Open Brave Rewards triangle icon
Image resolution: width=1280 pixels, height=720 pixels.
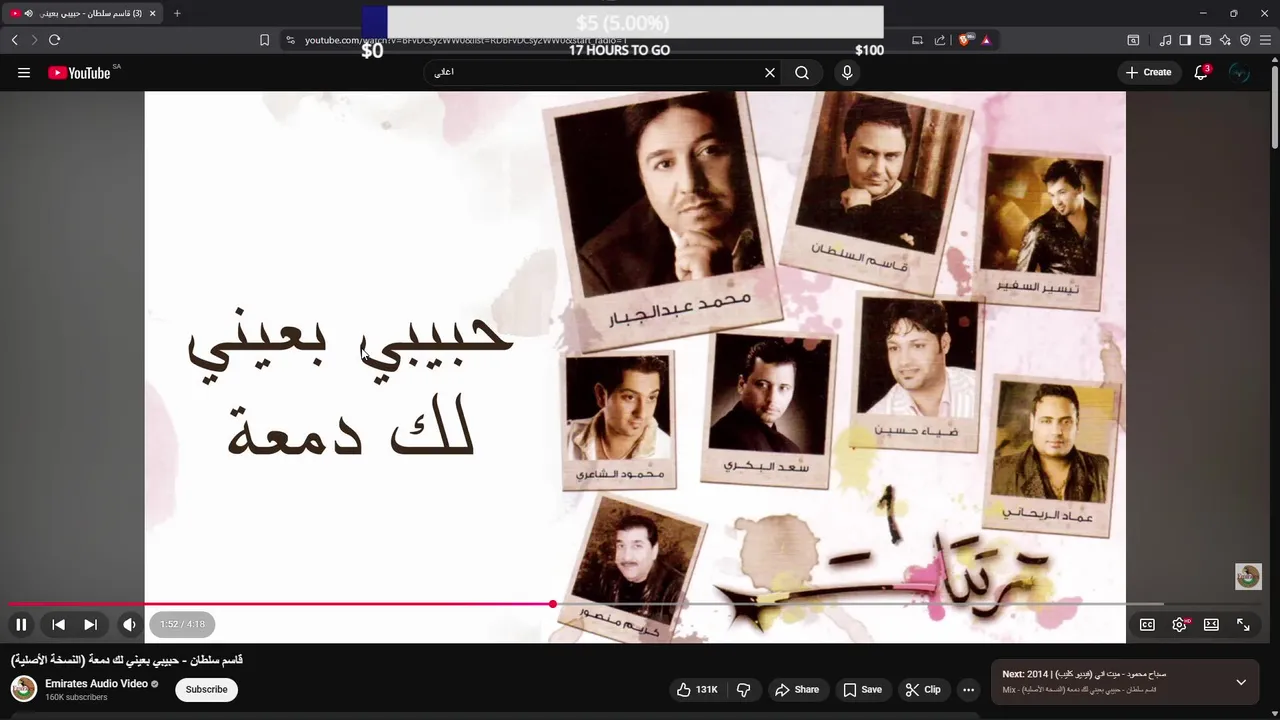pos(986,40)
